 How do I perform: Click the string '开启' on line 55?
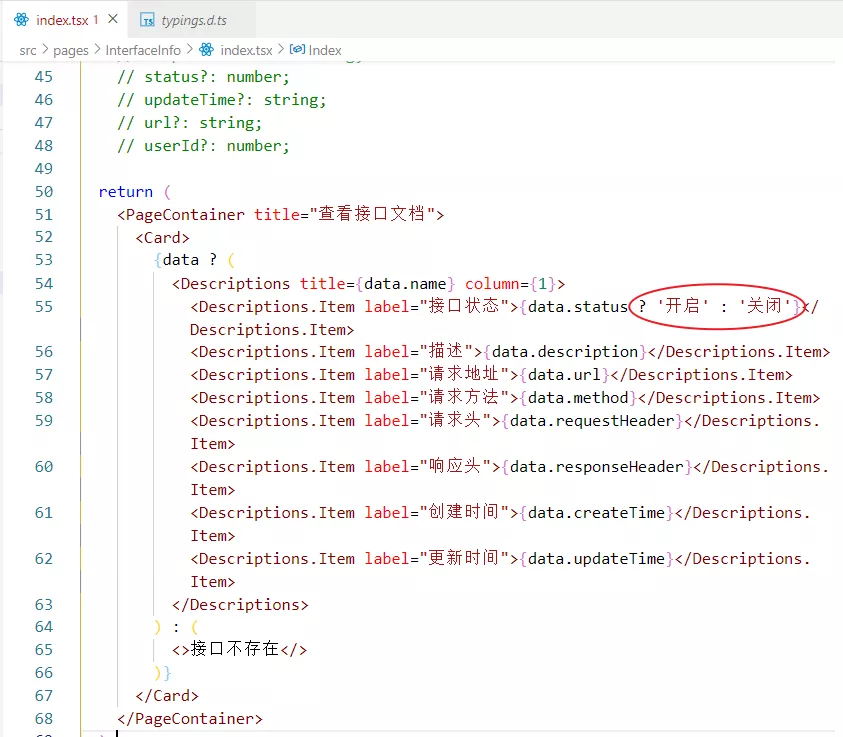click(683, 306)
